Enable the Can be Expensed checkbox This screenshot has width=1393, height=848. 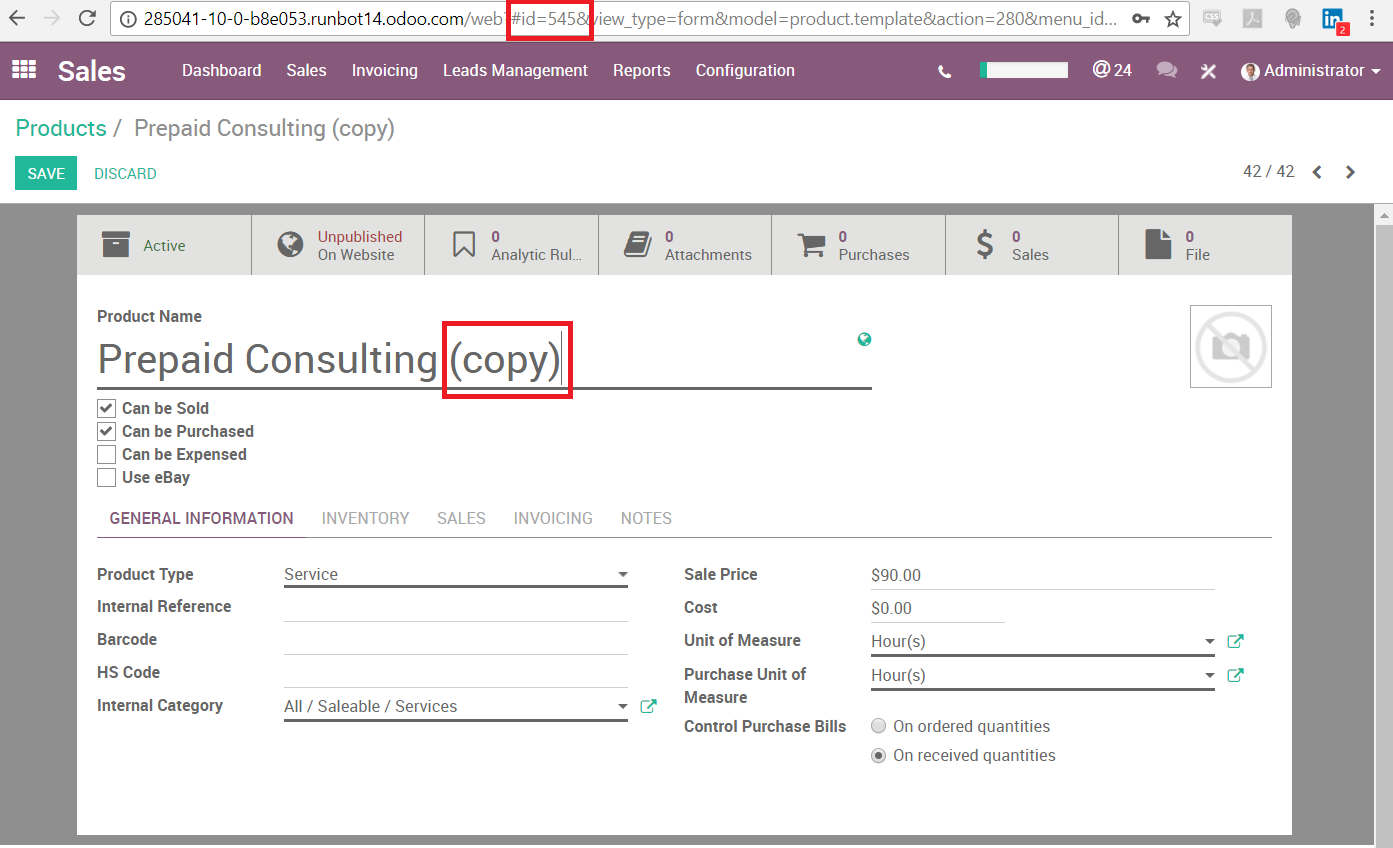(x=106, y=454)
